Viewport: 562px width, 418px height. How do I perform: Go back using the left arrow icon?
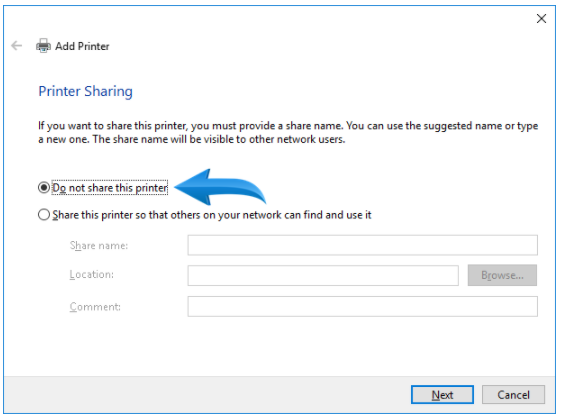16,46
